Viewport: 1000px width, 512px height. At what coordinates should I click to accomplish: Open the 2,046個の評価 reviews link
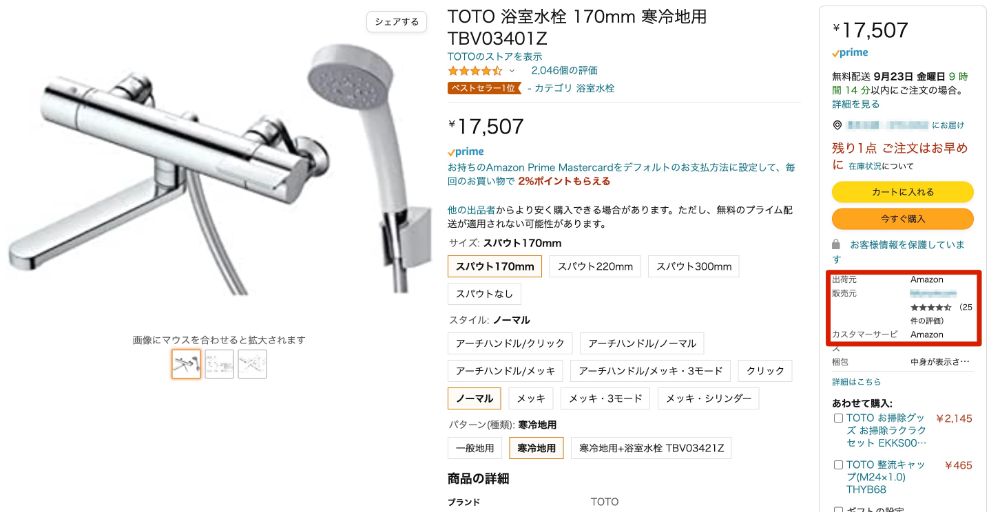coord(564,71)
